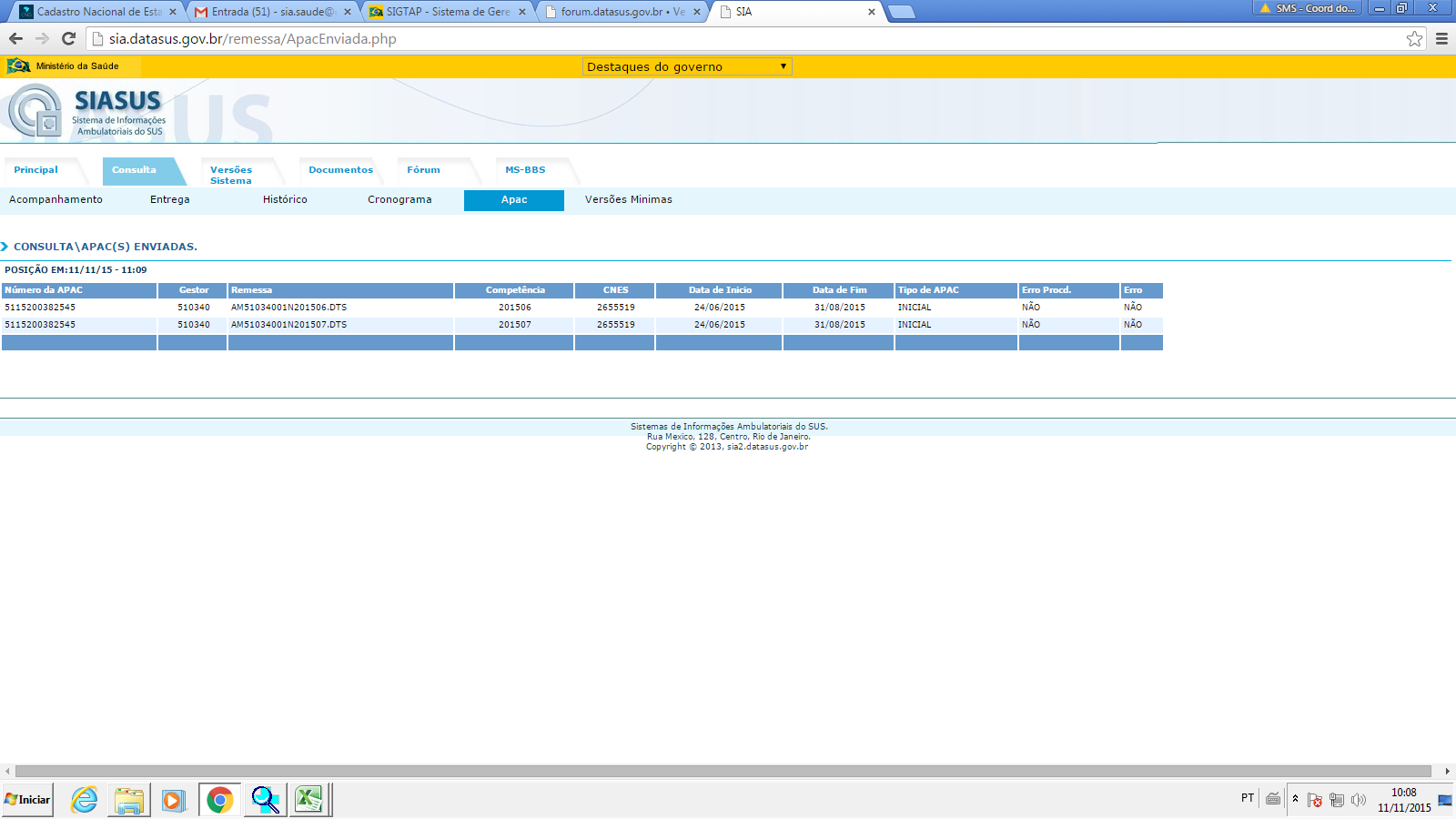Click the browser back arrow
The width and height of the screenshot is (1456, 819).
coord(15,38)
